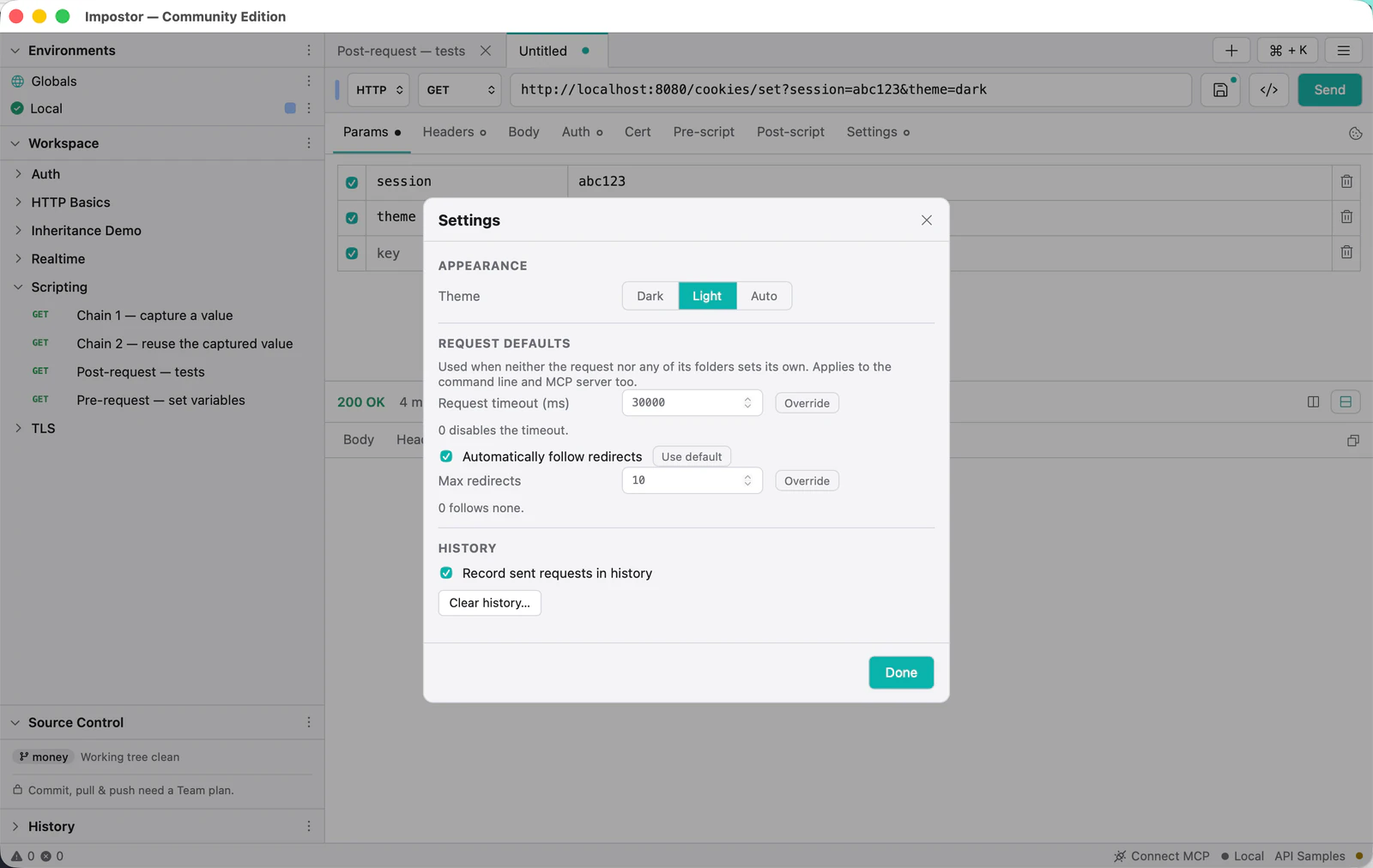The height and width of the screenshot is (868, 1373).
Task: Open the Pre-script tab
Action: [704, 132]
